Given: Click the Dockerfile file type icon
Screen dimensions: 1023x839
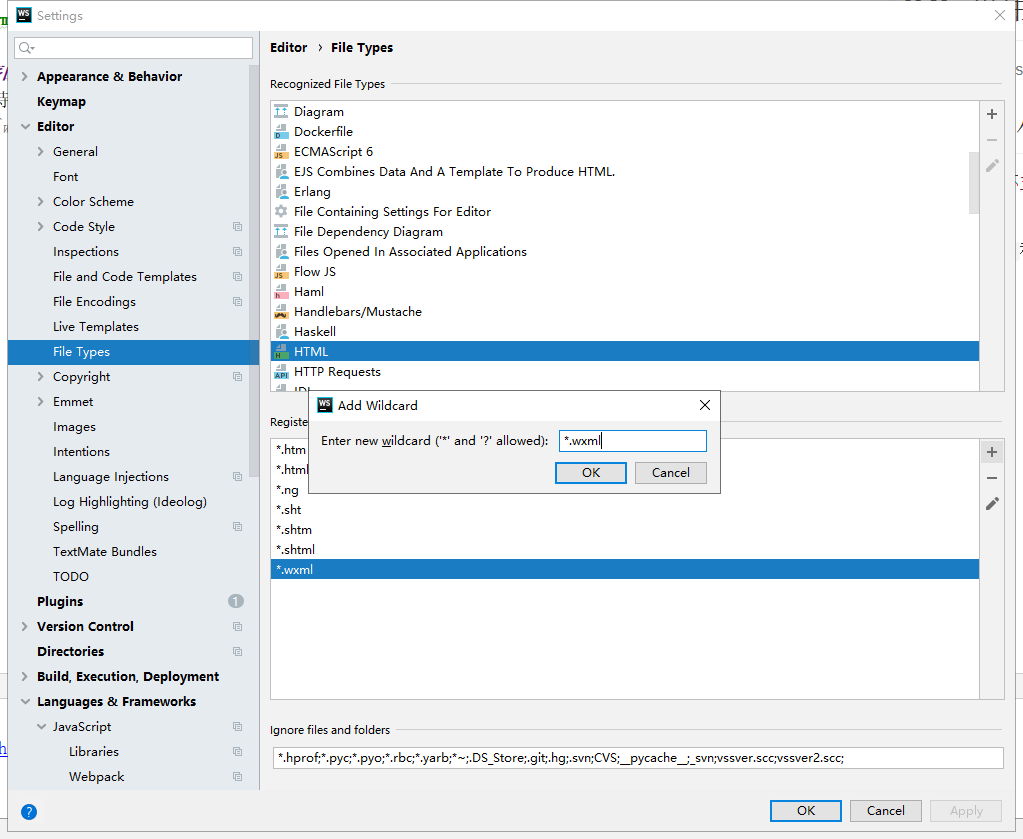Looking at the screenshot, I should coord(281,132).
